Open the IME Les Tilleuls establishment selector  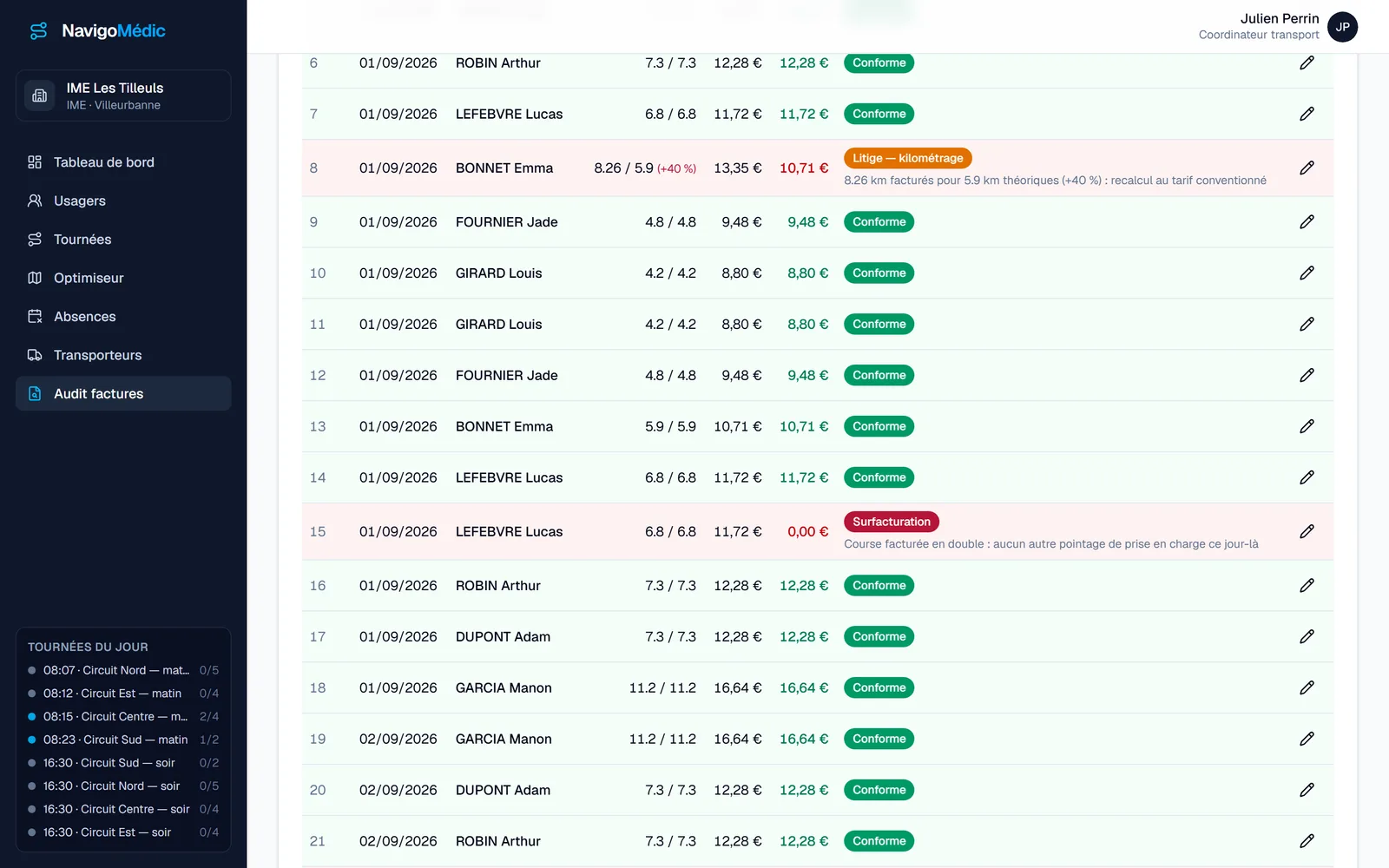click(x=123, y=95)
